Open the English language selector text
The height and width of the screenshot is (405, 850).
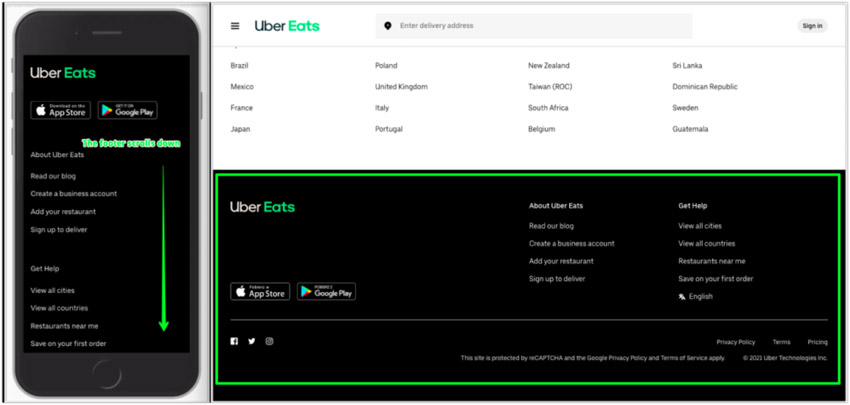(x=701, y=297)
